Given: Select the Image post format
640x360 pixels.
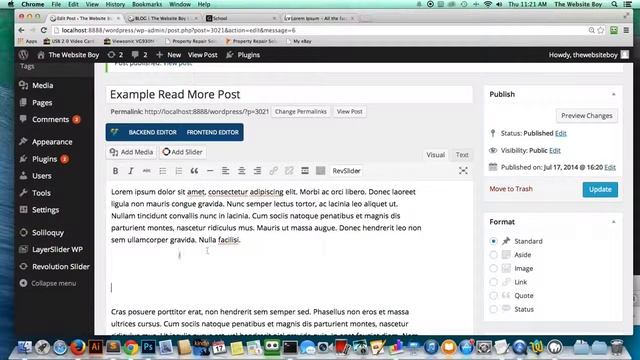Looking at the screenshot, I should coord(493,269).
